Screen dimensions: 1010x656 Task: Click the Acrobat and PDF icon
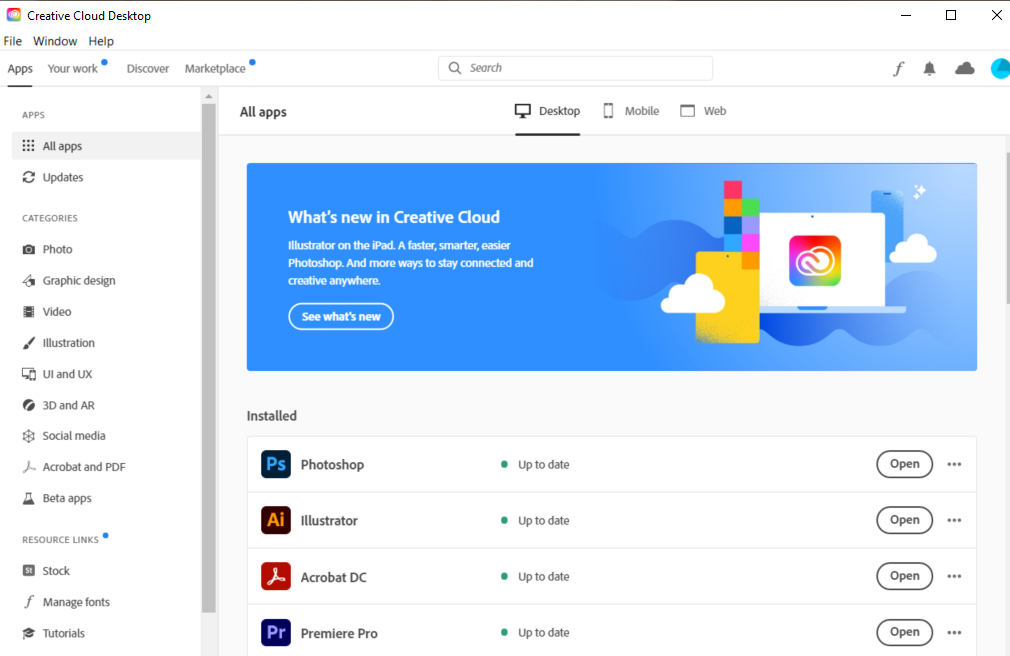click(x=28, y=467)
